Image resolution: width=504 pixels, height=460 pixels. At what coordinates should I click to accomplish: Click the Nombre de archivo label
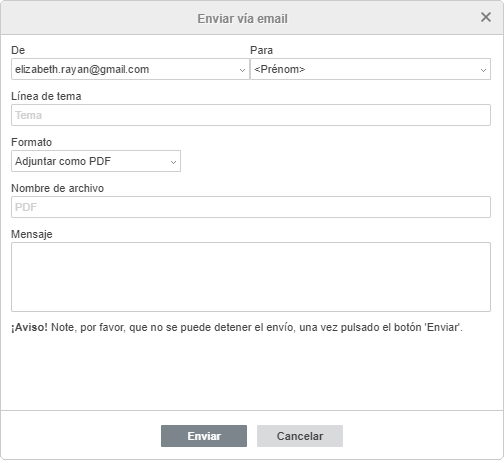point(58,188)
